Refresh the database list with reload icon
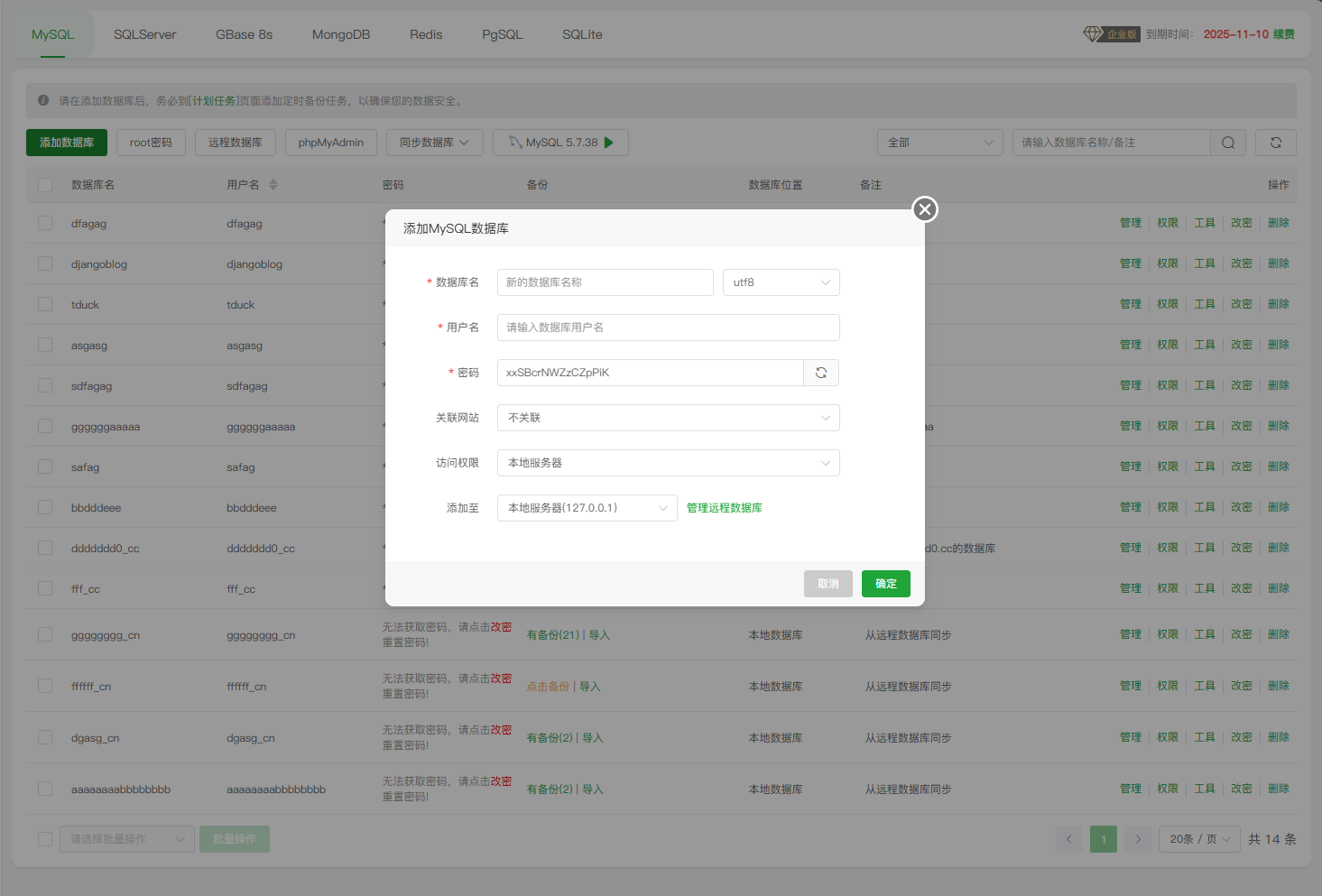This screenshot has width=1322, height=896. coord(1276,143)
